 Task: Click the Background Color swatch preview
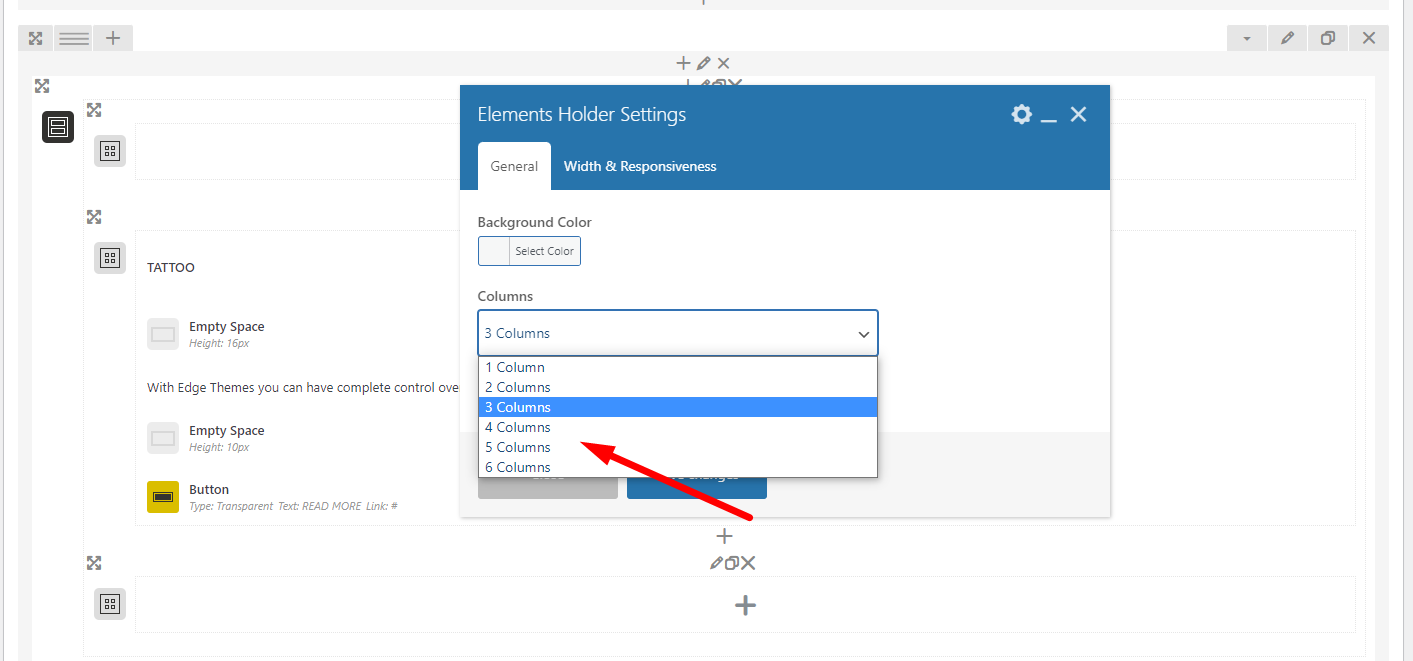pyautogui.click(x=494, y=251)
